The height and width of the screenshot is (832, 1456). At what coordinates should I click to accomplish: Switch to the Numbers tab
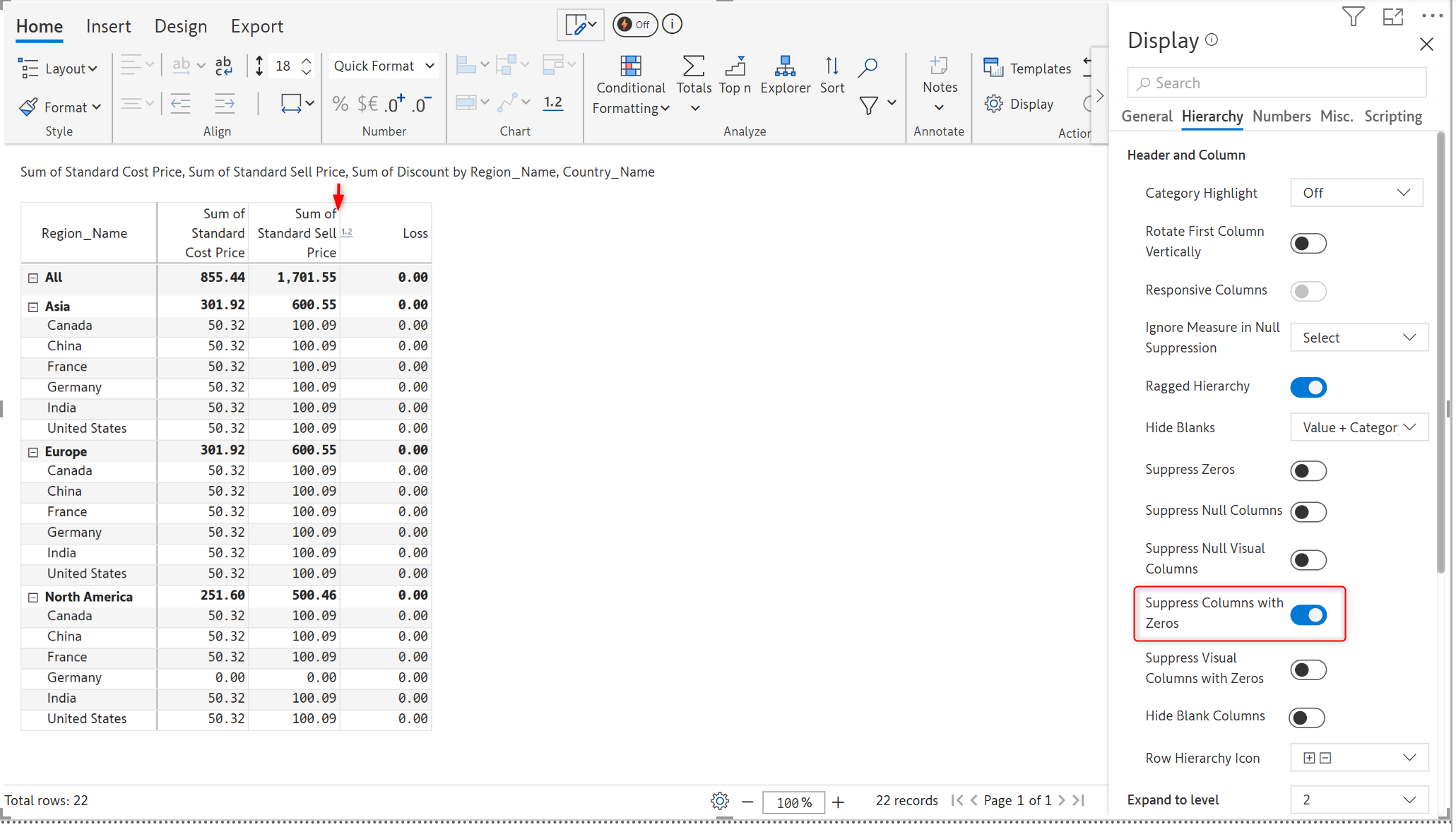click(1281, 117)
